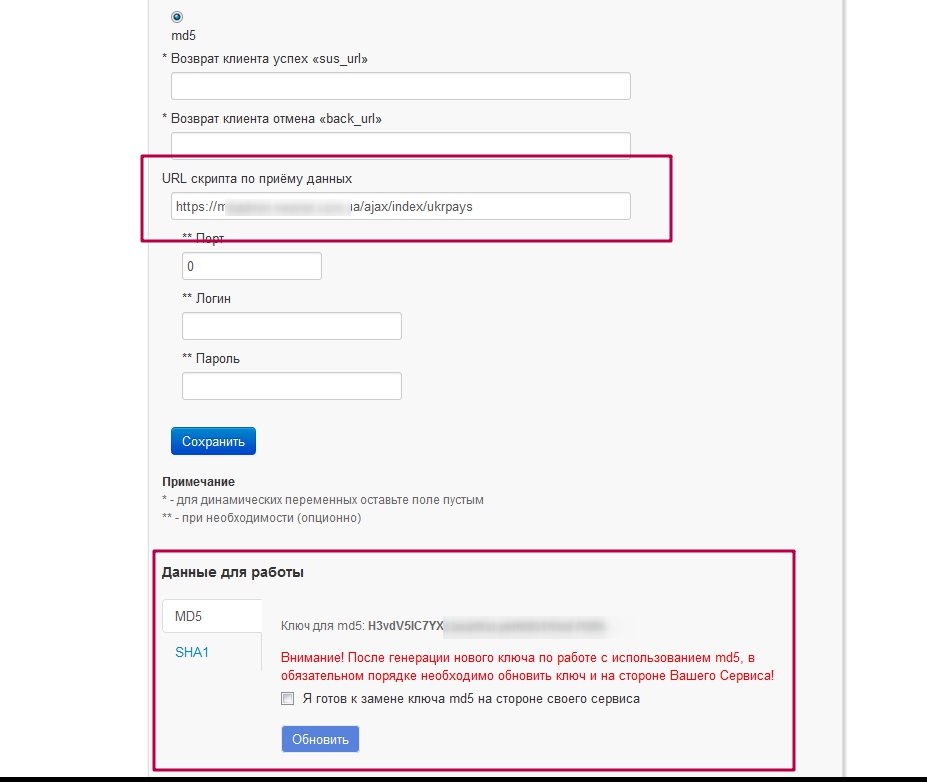The height and width of the screenshot is (782, 927).
Task: Switch to the MD5 tab
Action: (x=190, y=616)
